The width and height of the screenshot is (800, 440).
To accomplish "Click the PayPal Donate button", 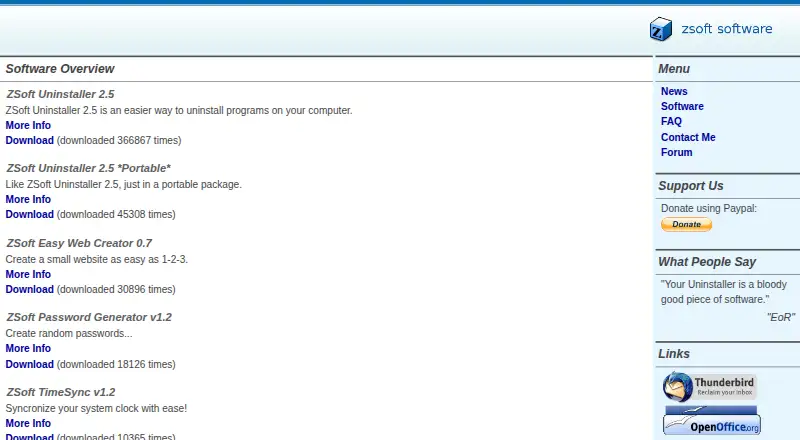I will pyautogui.click(x=686, y=225).
